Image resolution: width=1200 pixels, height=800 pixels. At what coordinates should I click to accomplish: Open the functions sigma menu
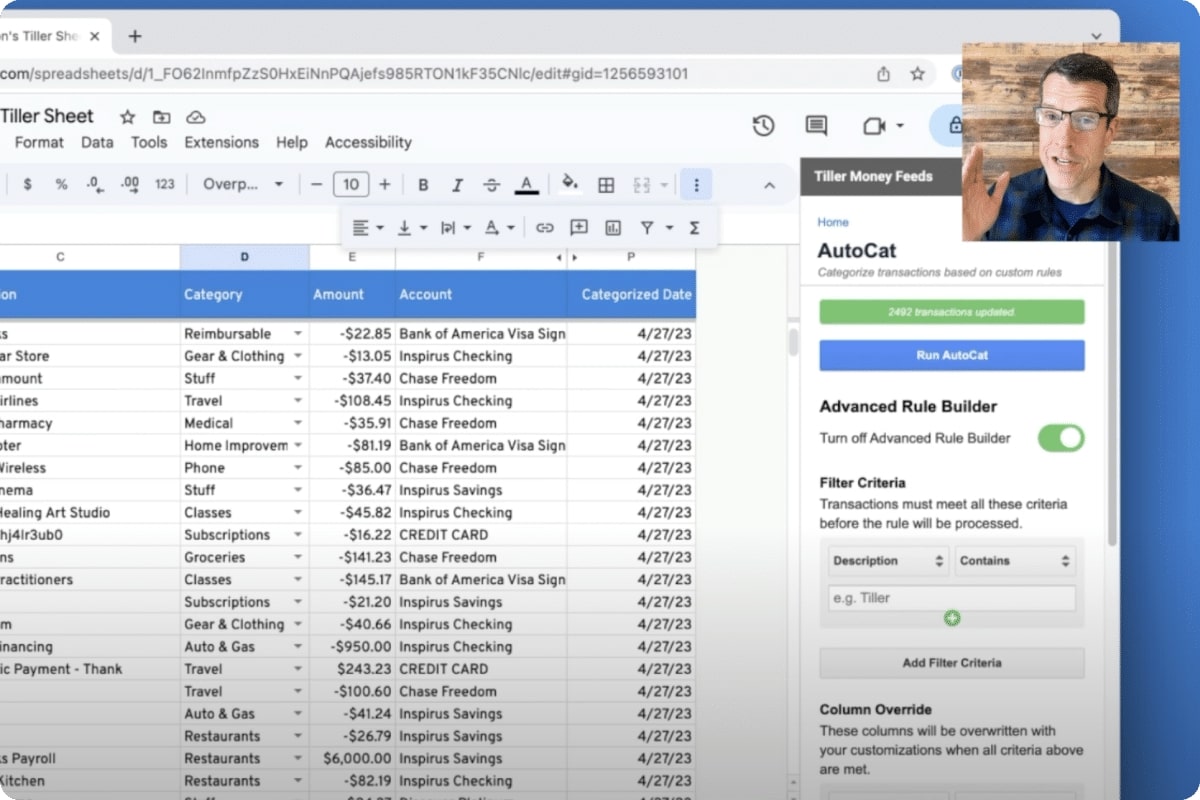click(x=694, y=228)
